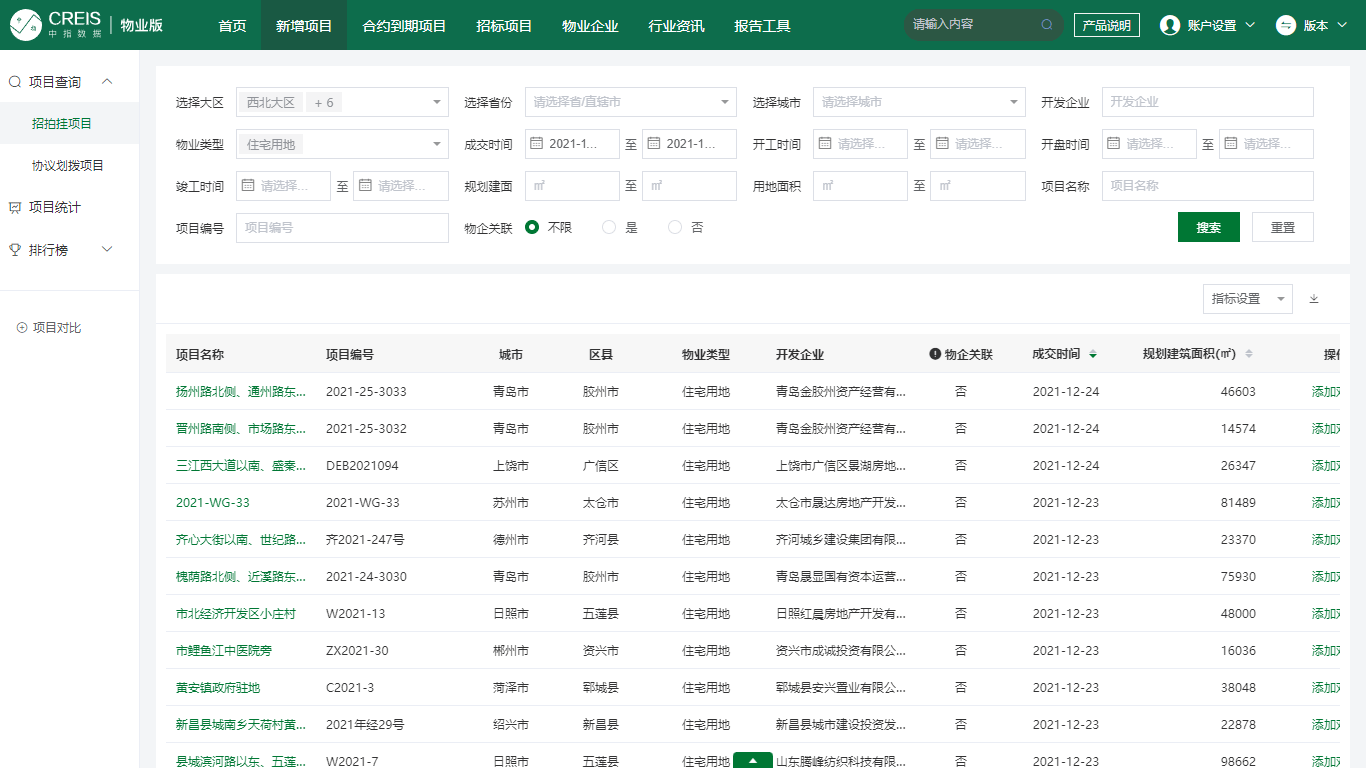The height and width of the screenshot is (768, 1366).
Task: Click the CREIS logo icon
Action: click(x=27, y=25)
